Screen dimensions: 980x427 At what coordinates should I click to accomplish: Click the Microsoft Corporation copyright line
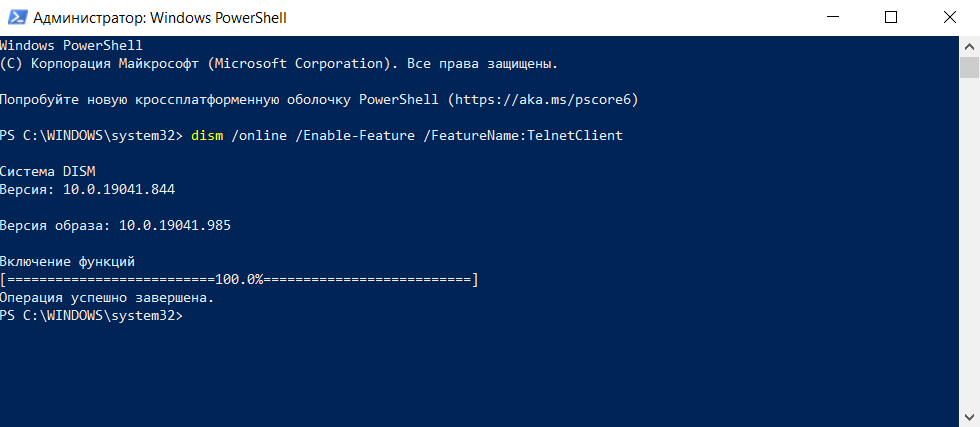279,63
